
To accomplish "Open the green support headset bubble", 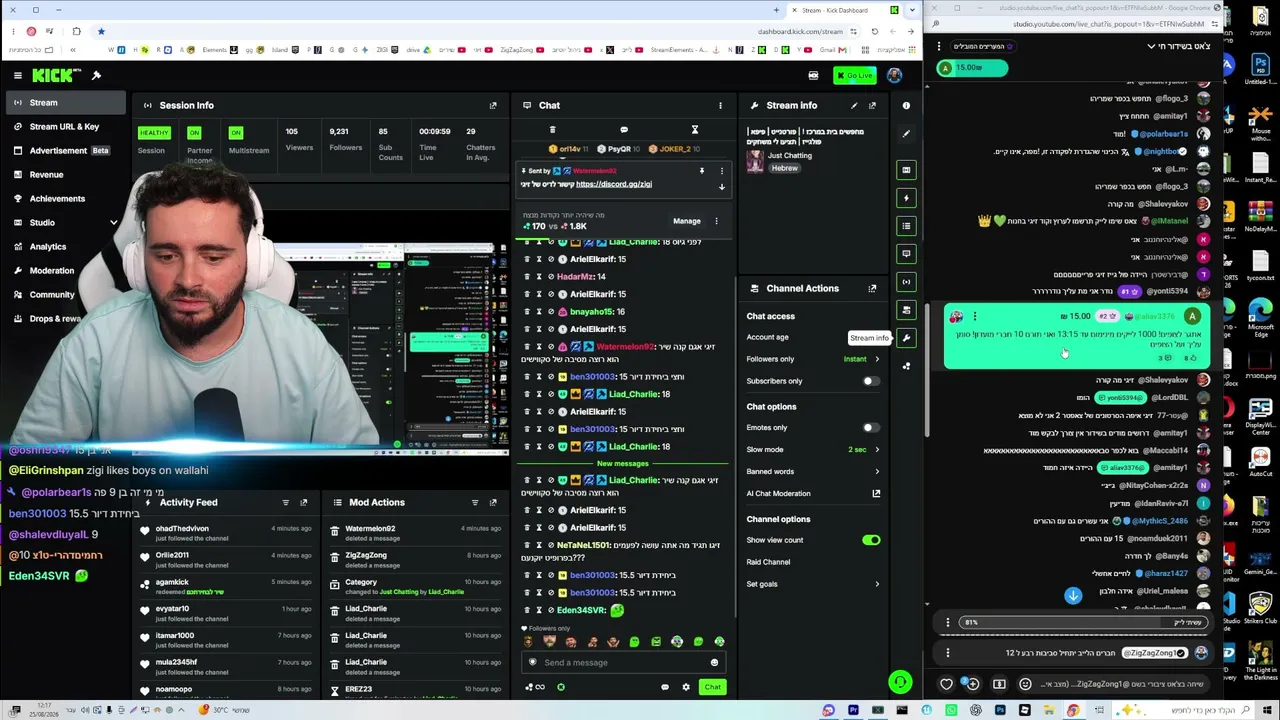I will (900, 682).
